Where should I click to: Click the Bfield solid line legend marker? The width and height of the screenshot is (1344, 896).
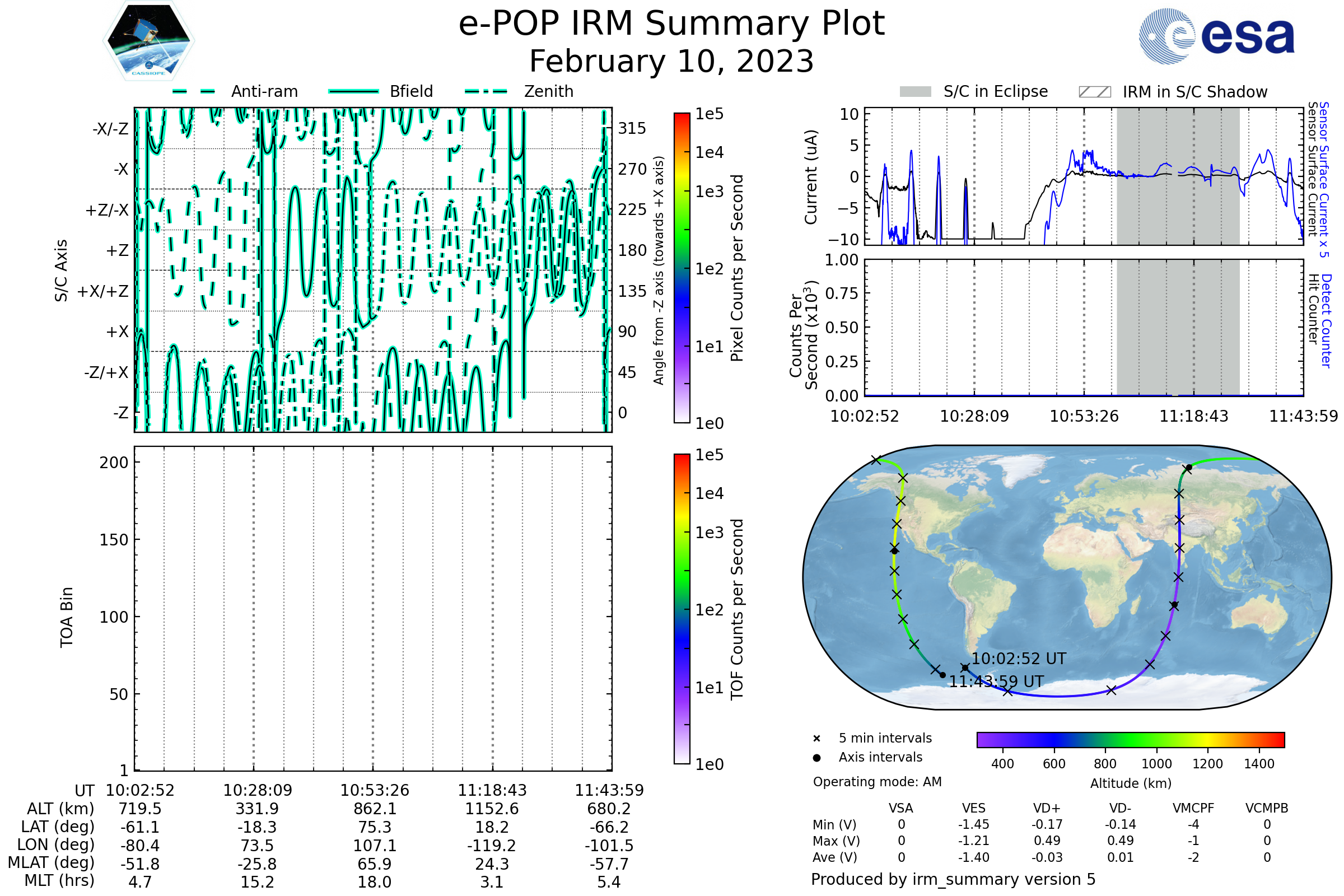pyautogui.click(x=353, y=91)
